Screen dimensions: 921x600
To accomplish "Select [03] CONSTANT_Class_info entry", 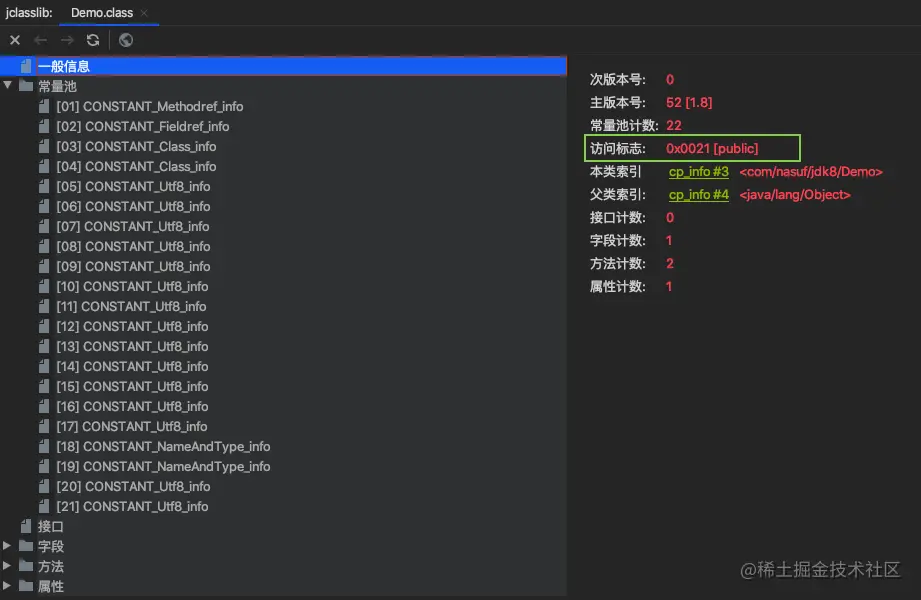I will [x=136, y=146].
